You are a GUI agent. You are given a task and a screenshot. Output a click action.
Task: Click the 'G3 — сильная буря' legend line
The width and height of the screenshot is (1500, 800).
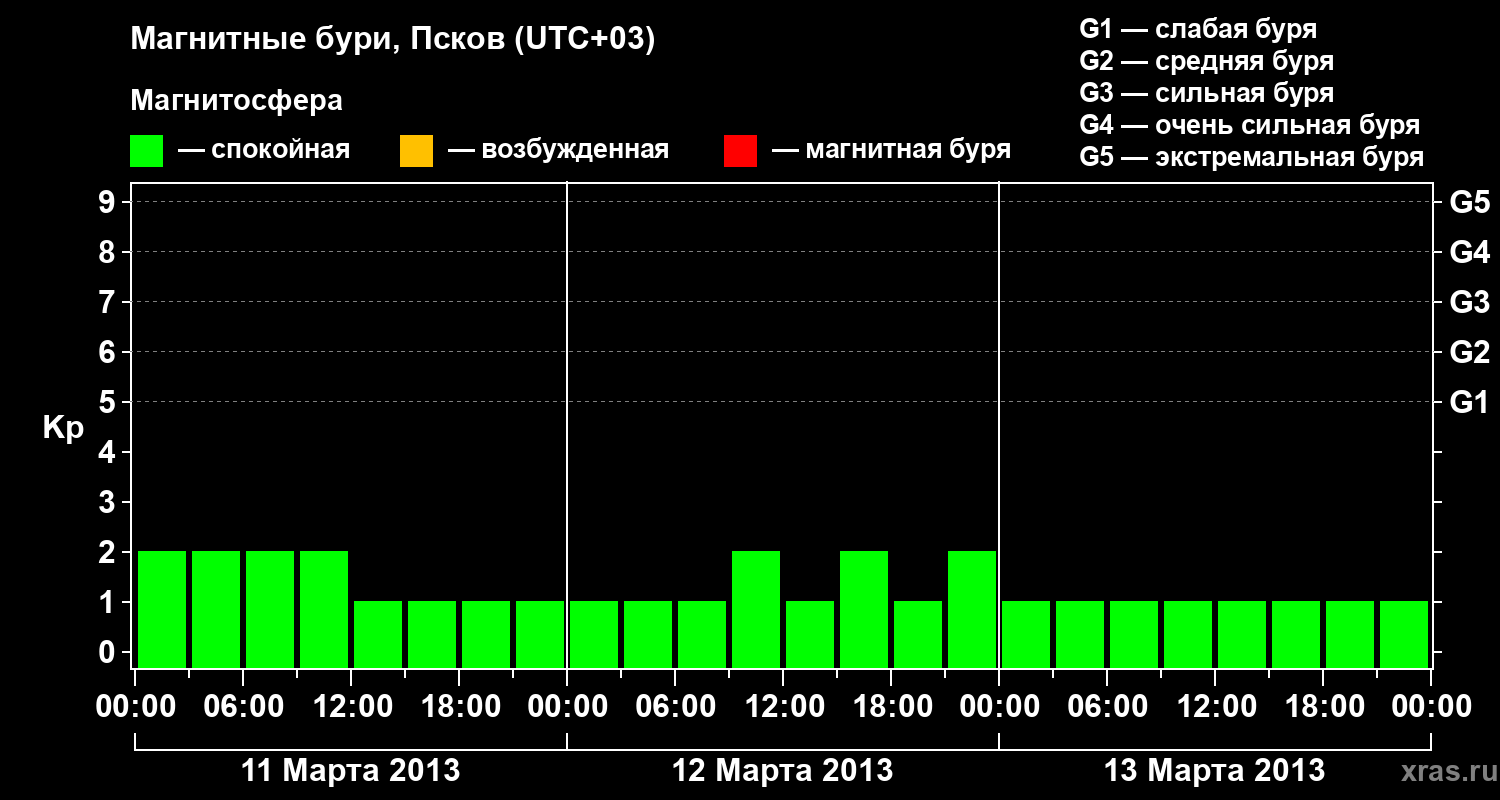1206,93
